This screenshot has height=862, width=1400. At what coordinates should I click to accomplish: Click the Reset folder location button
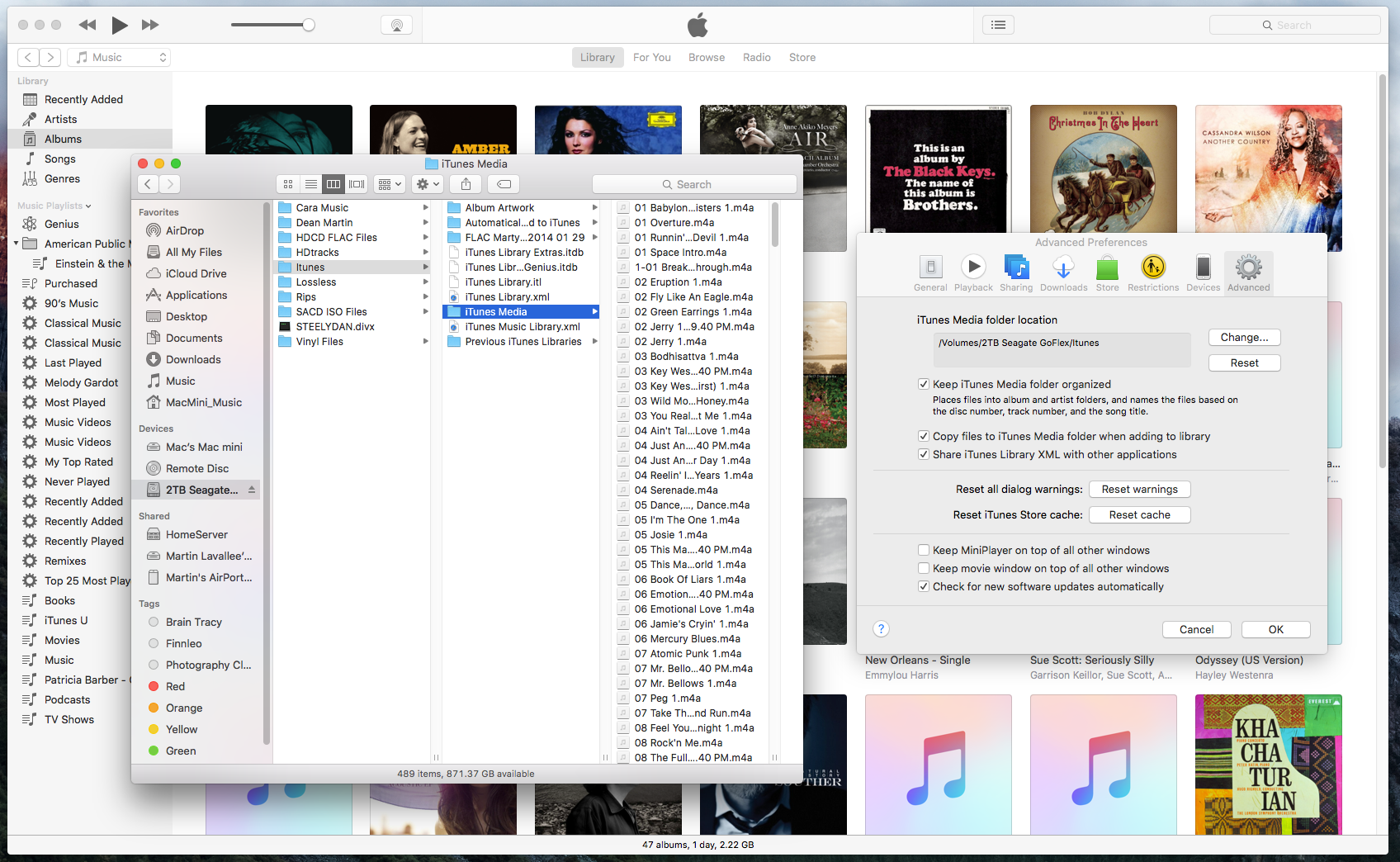(x=1244, y=362)
